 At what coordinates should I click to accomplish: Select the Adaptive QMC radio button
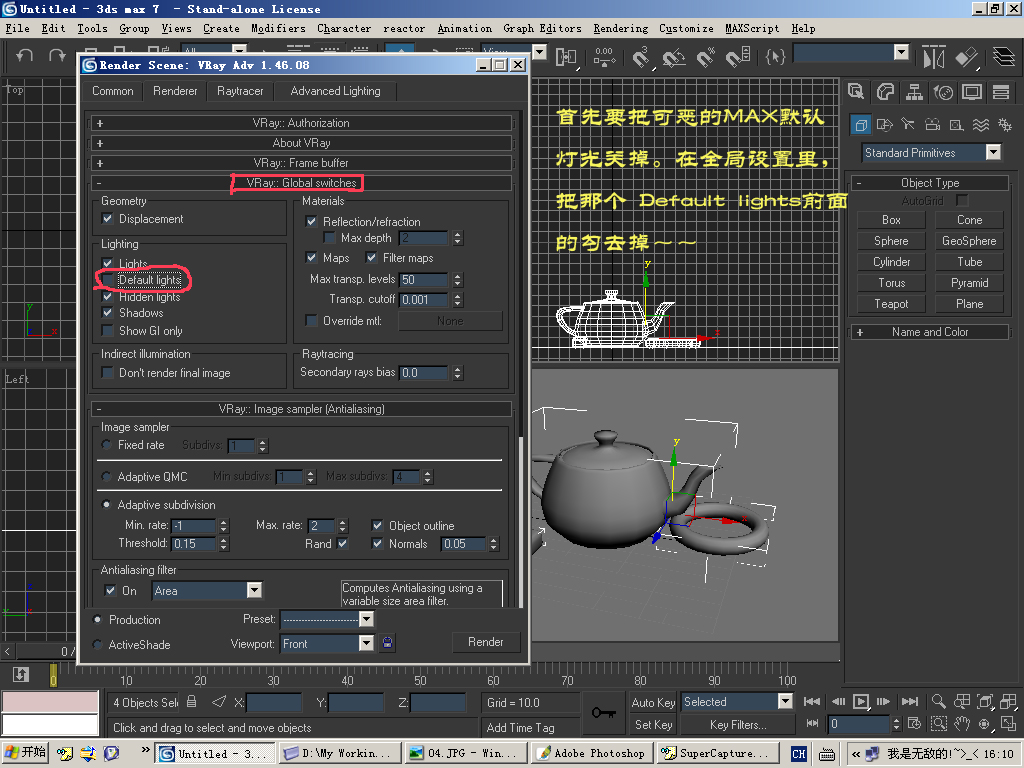point(106,477)
